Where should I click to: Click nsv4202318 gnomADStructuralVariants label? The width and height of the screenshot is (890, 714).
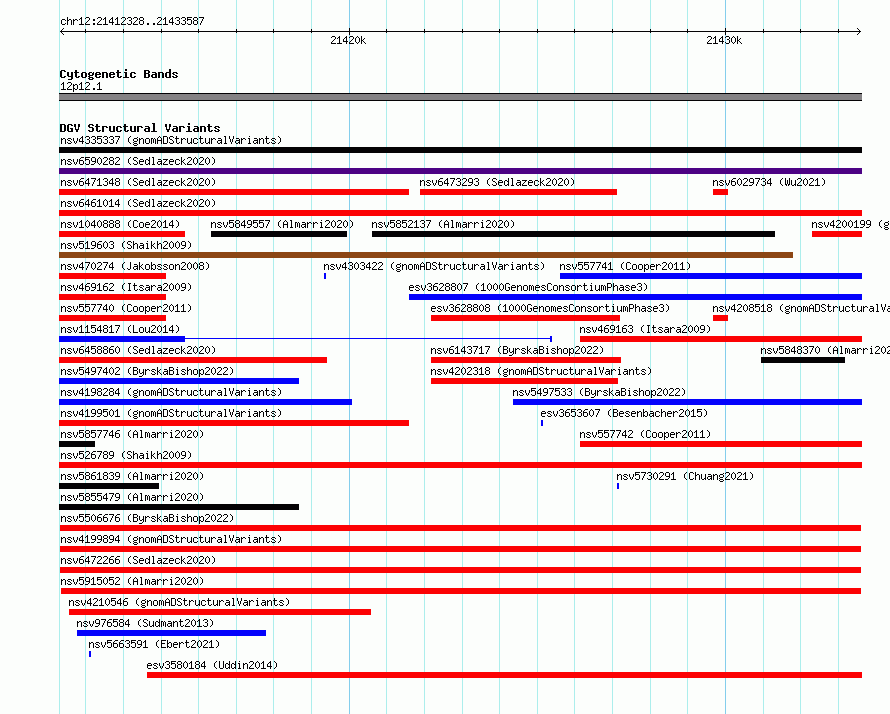541,371
